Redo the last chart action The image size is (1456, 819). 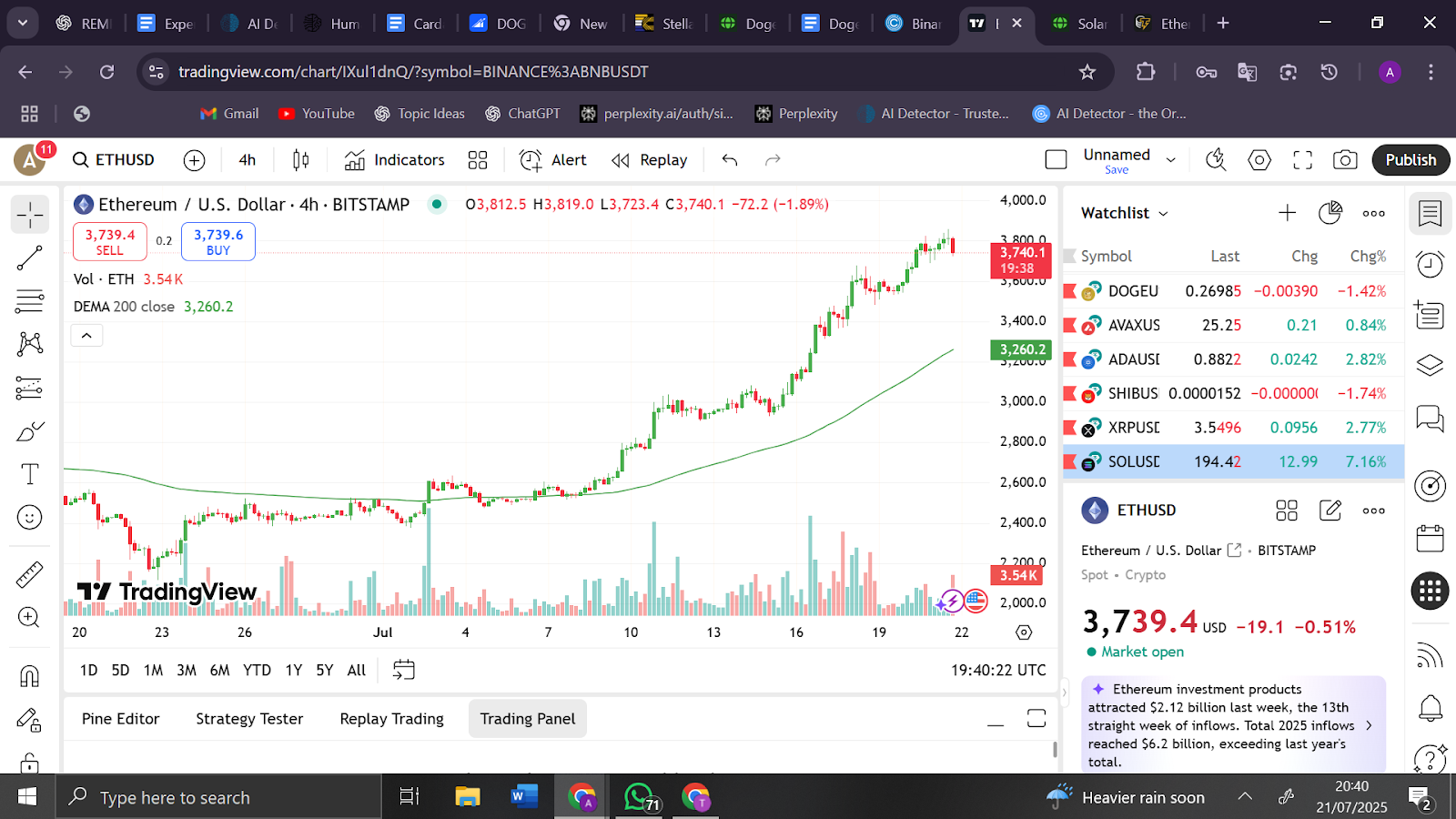point(773,160)
